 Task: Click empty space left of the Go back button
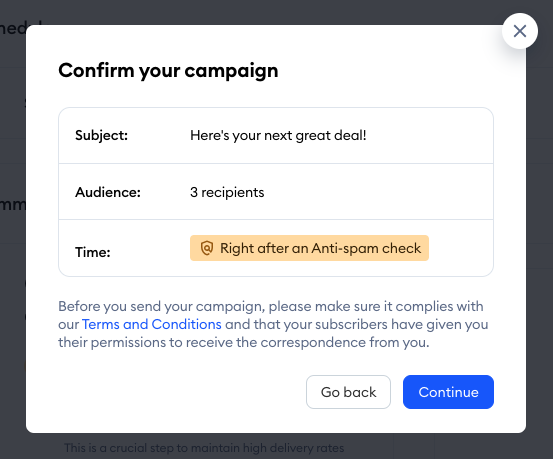pyautogui.click(x=176, y=392)
